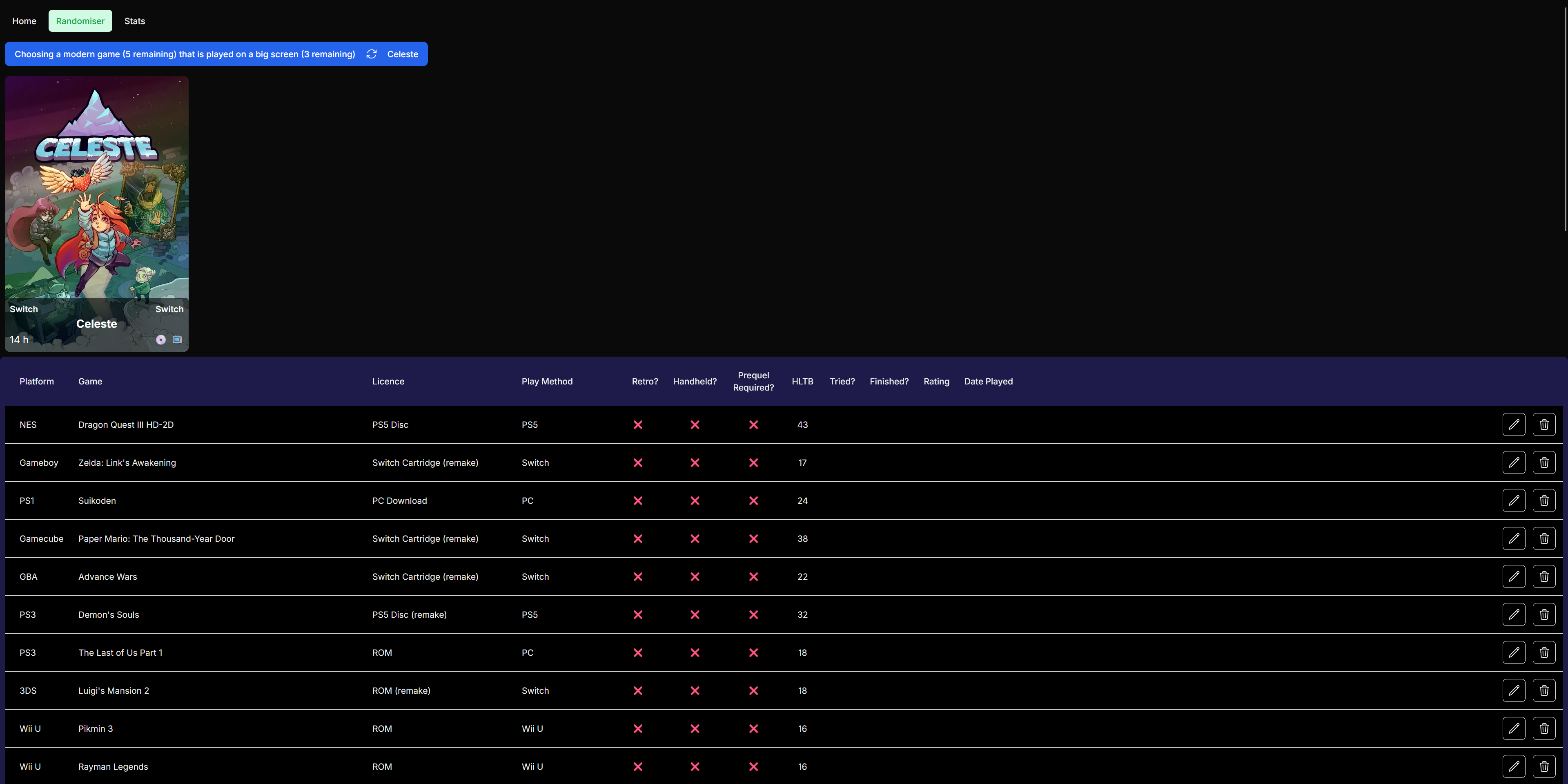Click the ROM (remake) licence cell
Viewport: 1568px width, 784px height.
pos(401,691)
